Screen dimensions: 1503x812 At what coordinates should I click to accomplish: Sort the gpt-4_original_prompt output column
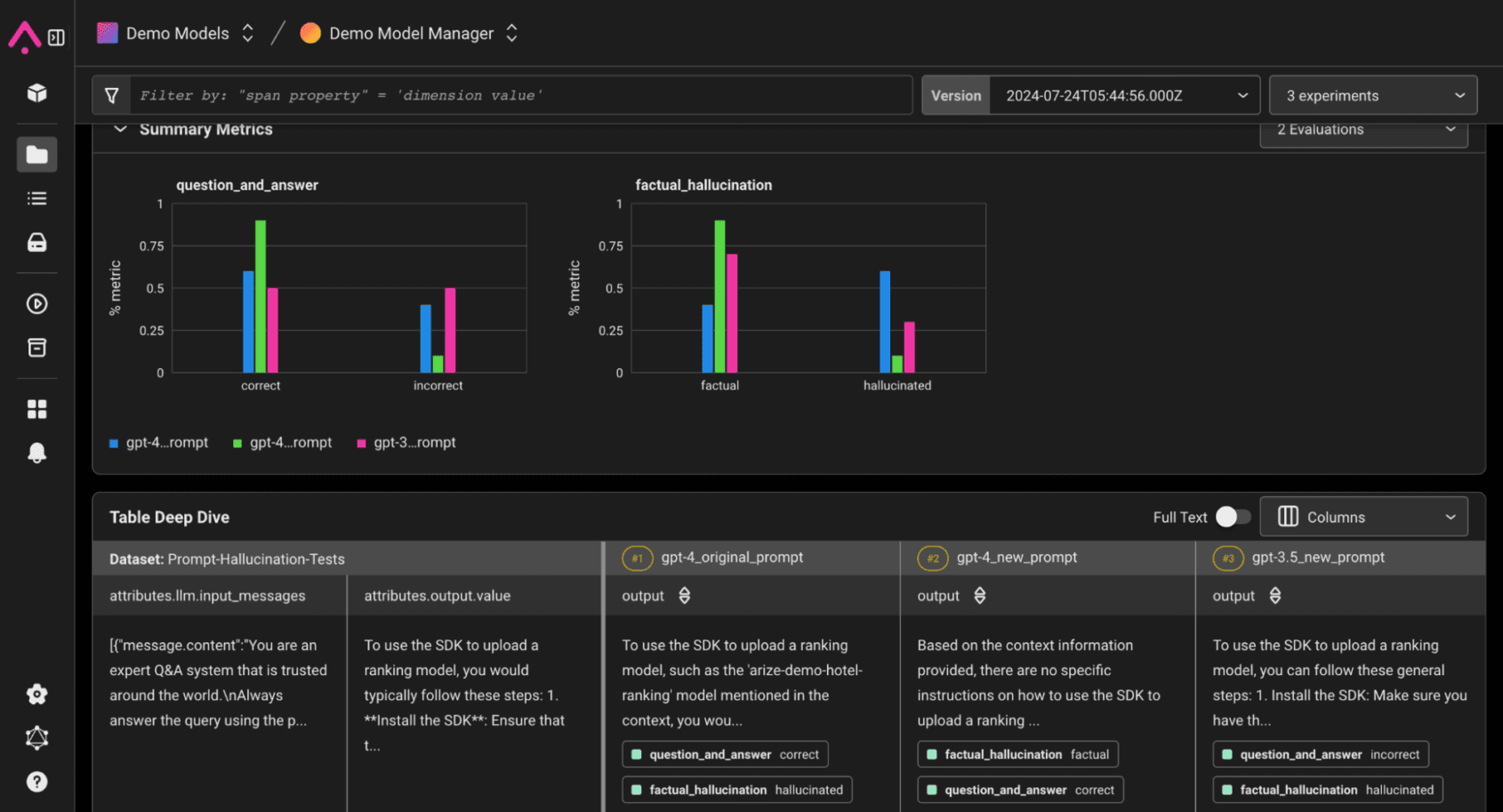(684, 595)
